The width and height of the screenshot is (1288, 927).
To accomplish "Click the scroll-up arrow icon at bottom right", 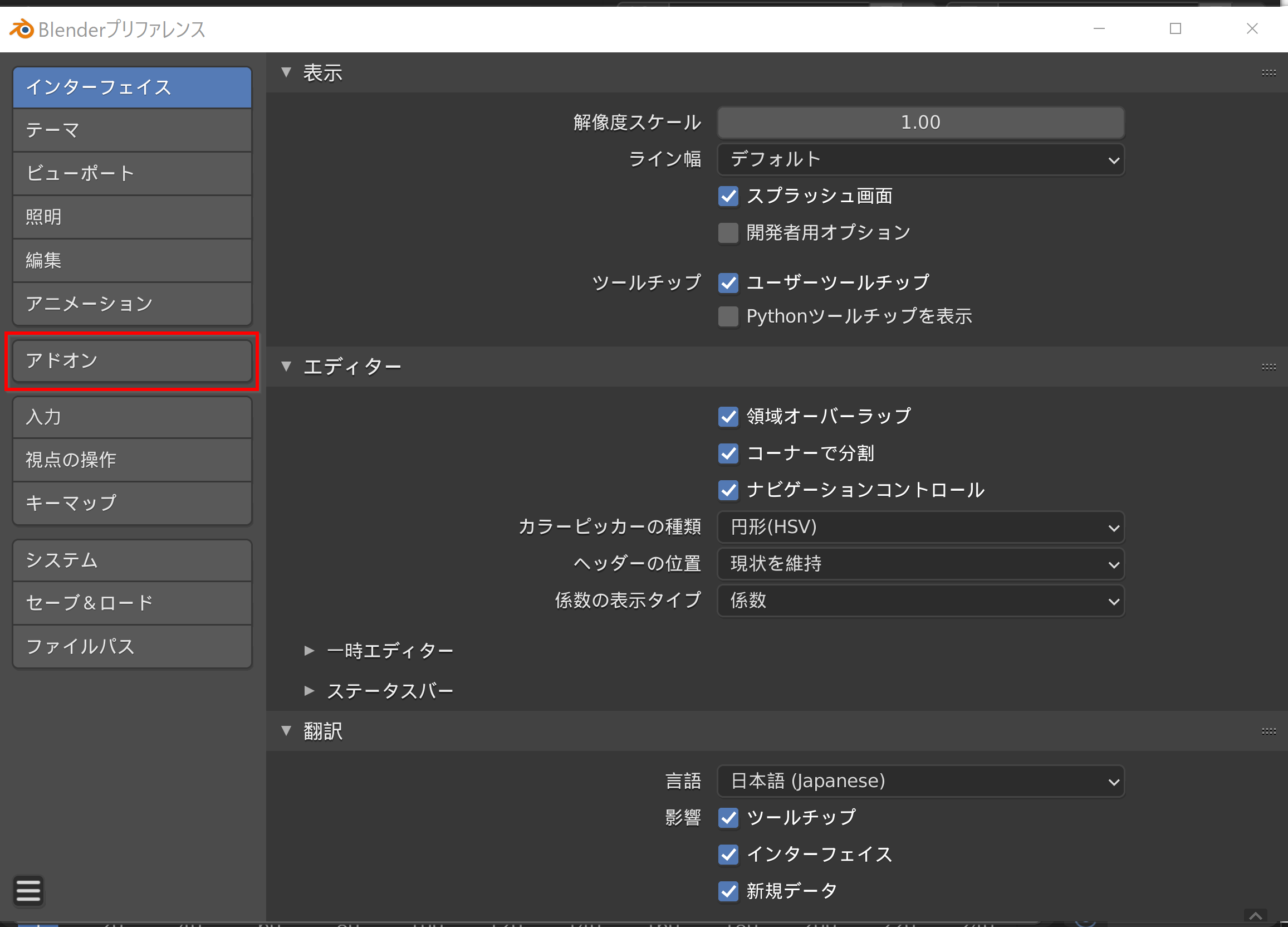I will [x=1256, y=916].
